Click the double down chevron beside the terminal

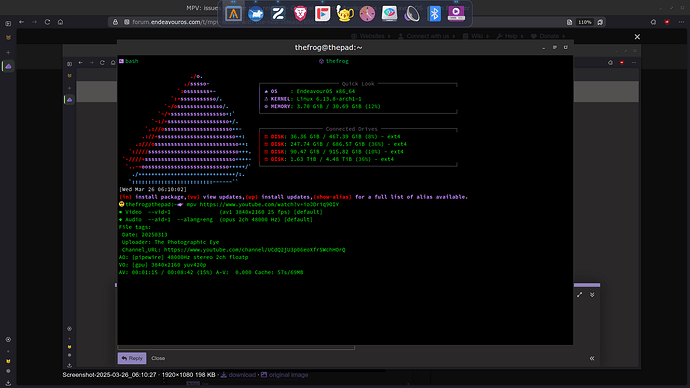tap(592, 295)
